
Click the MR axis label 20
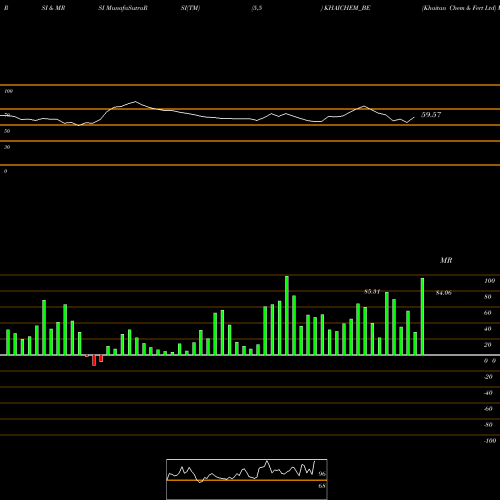pos(488,345)
